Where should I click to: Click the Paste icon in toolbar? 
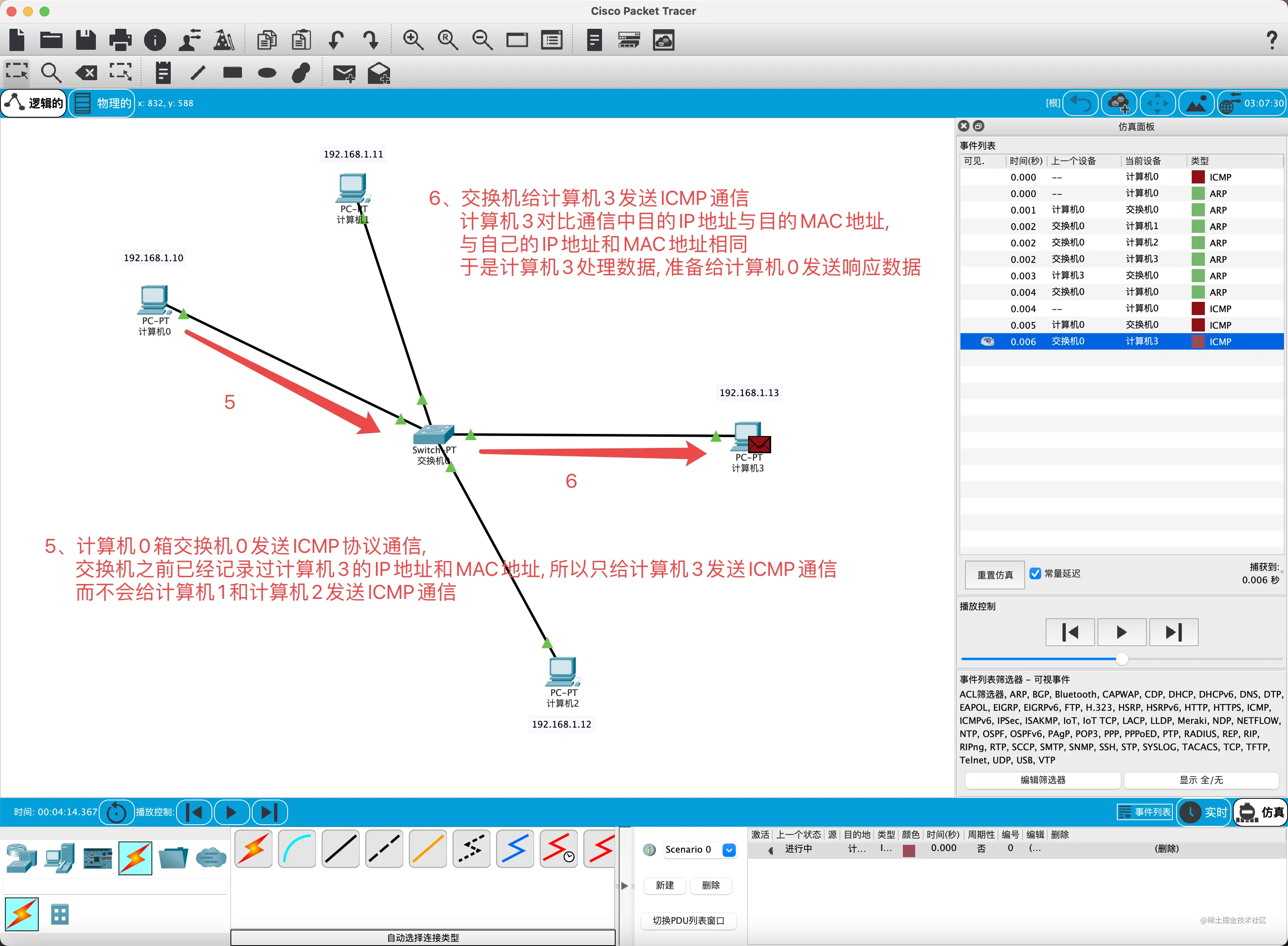(x=301, y=39)
